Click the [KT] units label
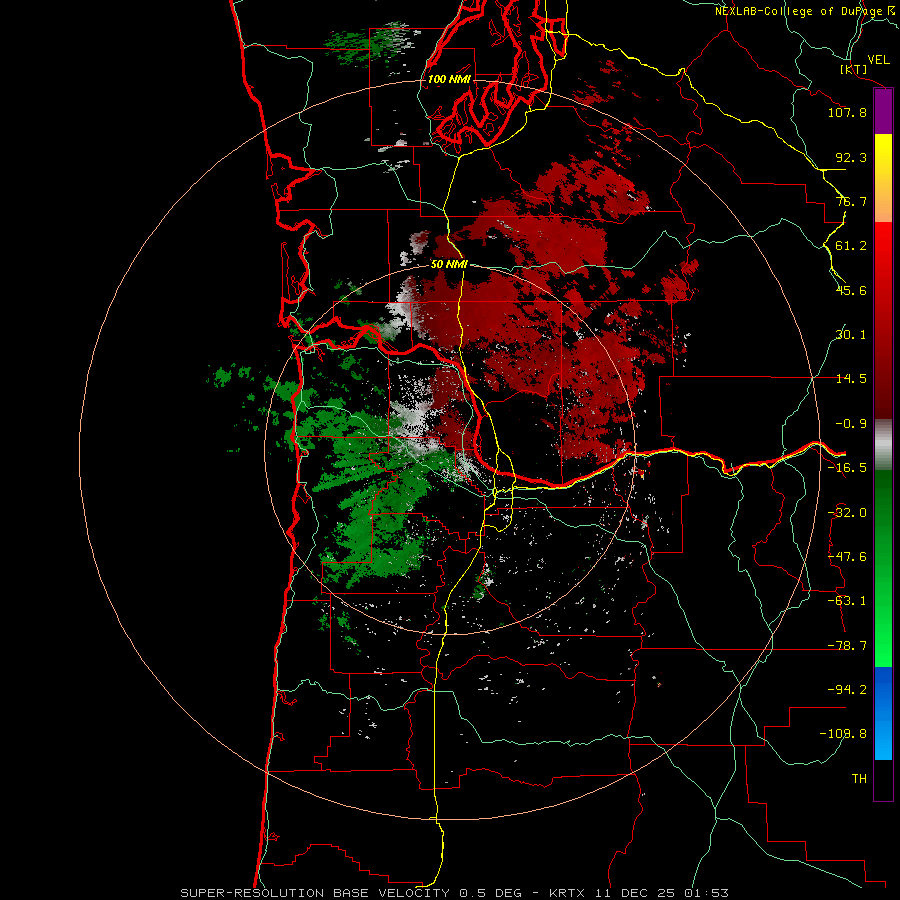The width and height of the screenshot is (900, 900). click(x=854, y=69)
